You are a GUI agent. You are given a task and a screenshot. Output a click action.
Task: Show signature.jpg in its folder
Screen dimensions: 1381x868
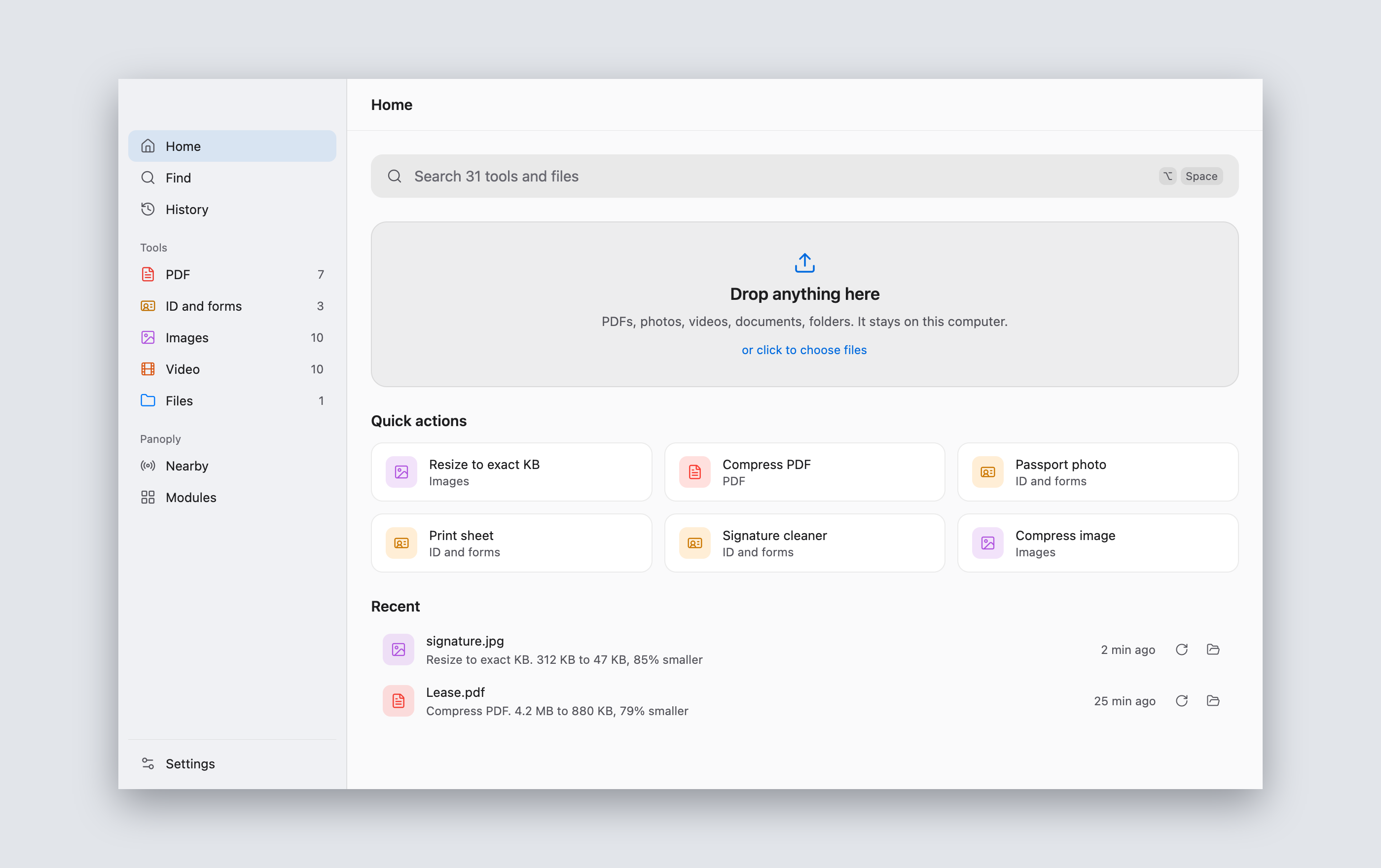pyautogui.click(x=1213, y=650)
